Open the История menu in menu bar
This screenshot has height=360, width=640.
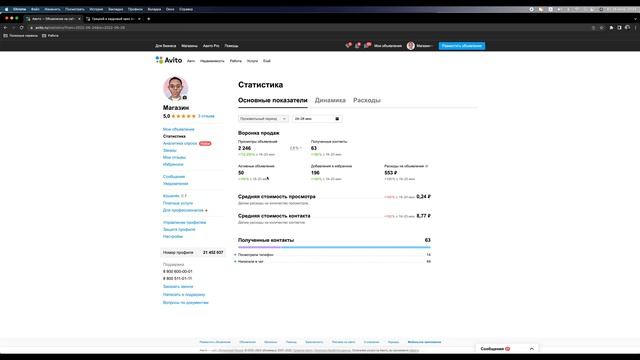pyautogui.click(x=96, y=9)
